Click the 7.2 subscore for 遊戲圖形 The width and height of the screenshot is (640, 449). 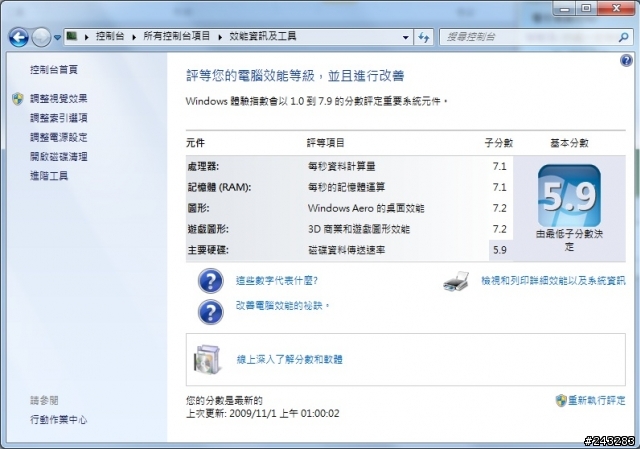point(500,229)
